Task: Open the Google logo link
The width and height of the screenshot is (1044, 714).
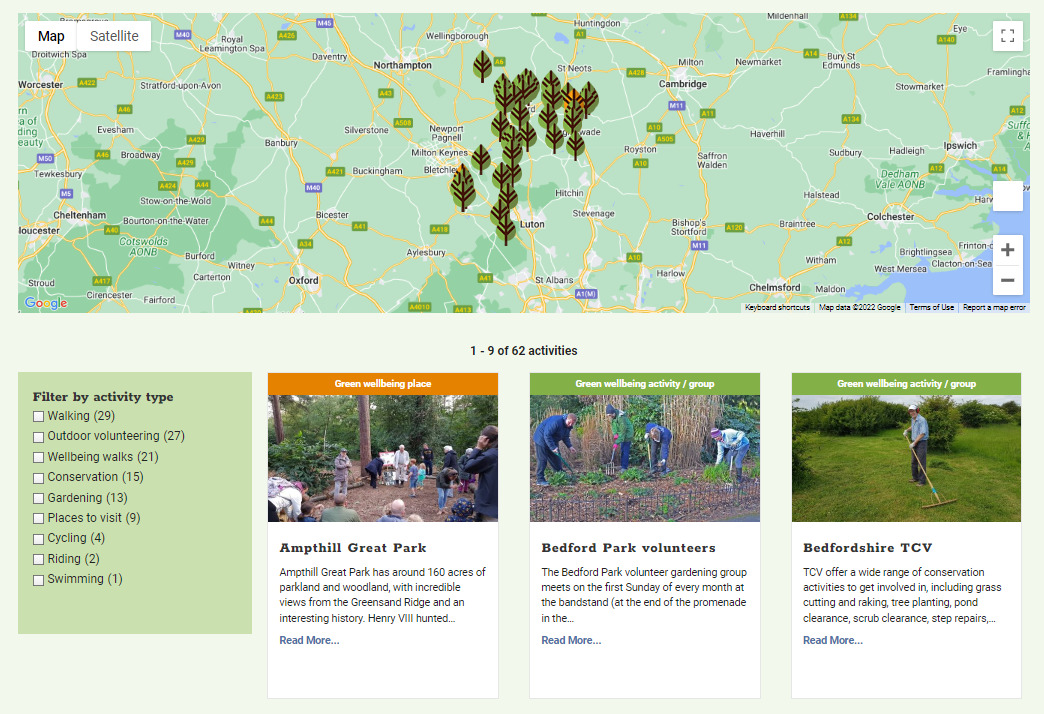Action: point(46,303)
